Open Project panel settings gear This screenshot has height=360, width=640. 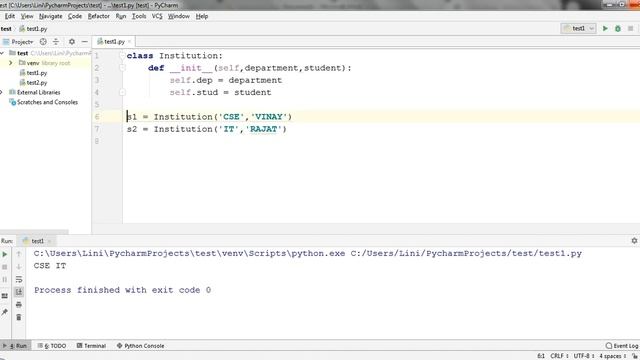click(x=72, y=42)
